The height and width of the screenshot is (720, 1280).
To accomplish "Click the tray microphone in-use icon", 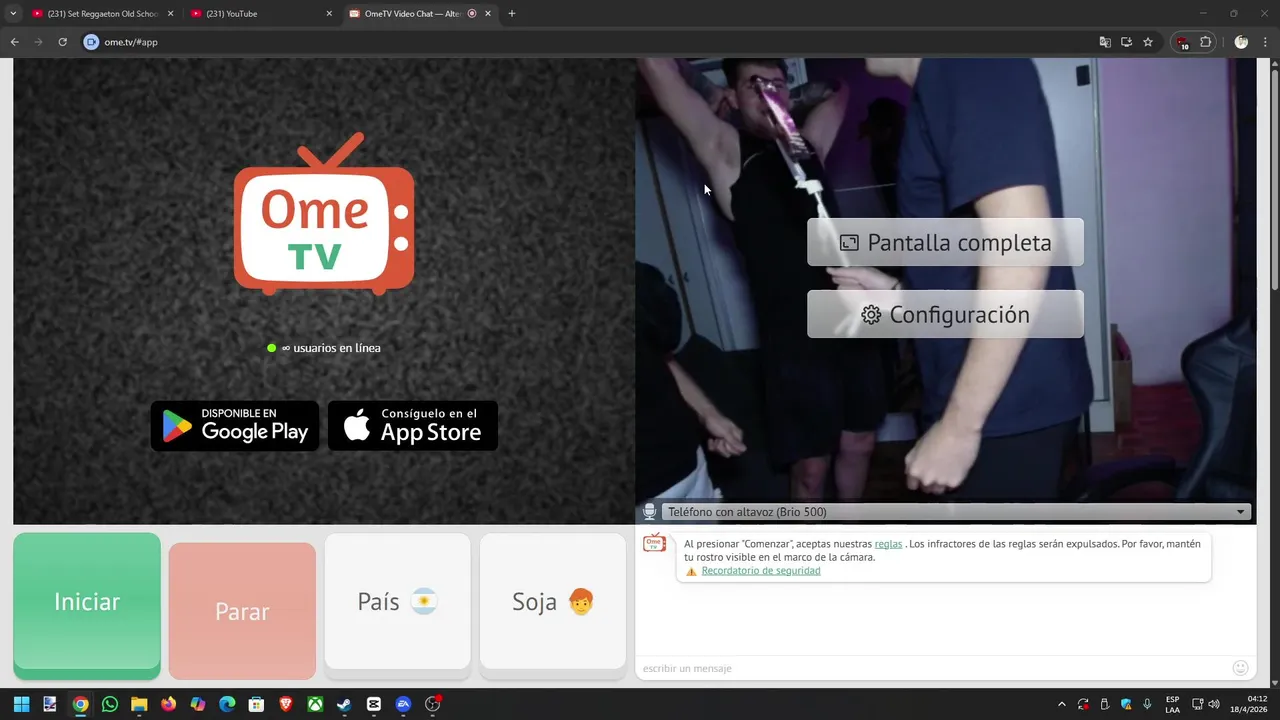I will [x=1147, y=704].
